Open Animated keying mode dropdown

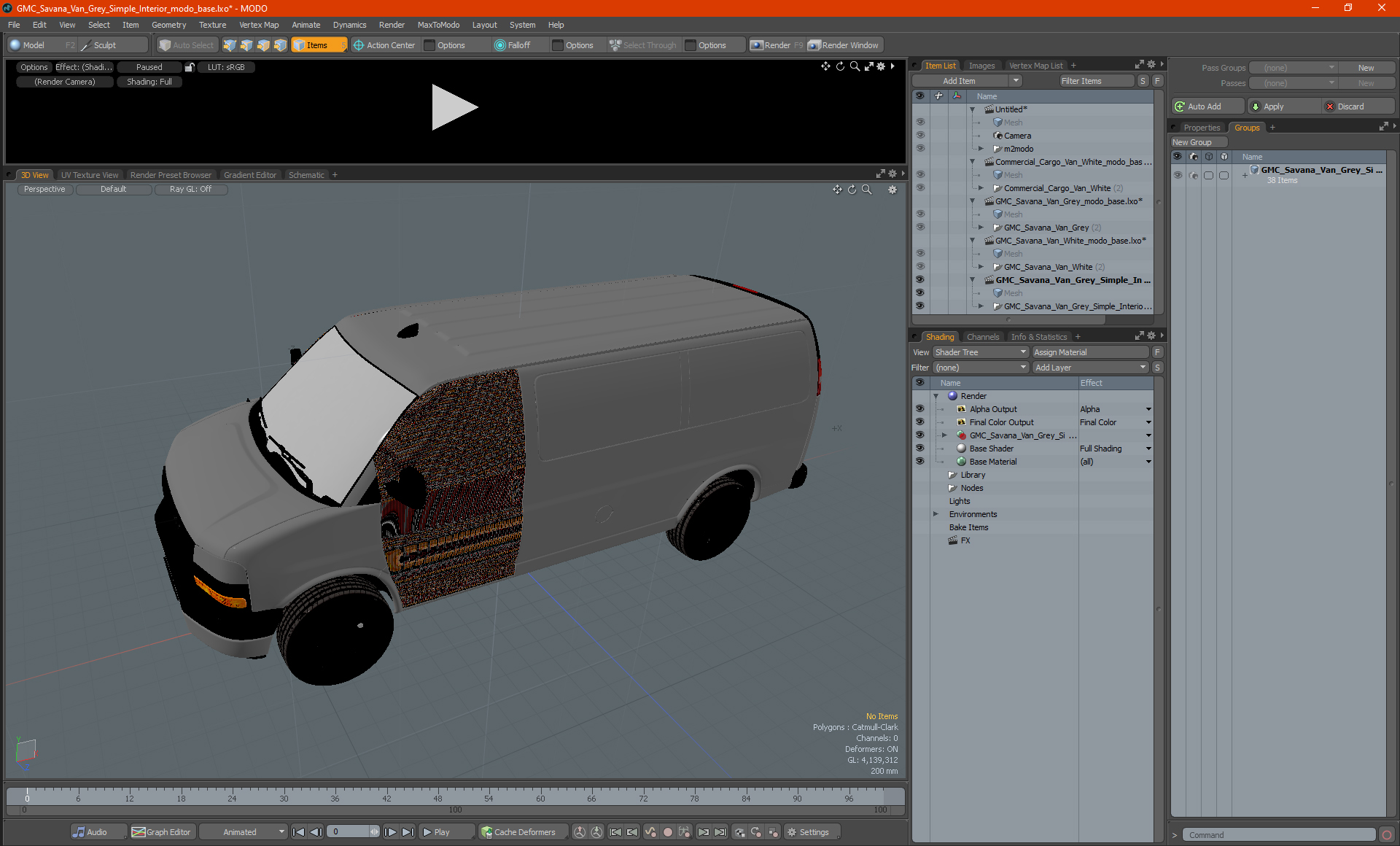click(x=244, y=832)
